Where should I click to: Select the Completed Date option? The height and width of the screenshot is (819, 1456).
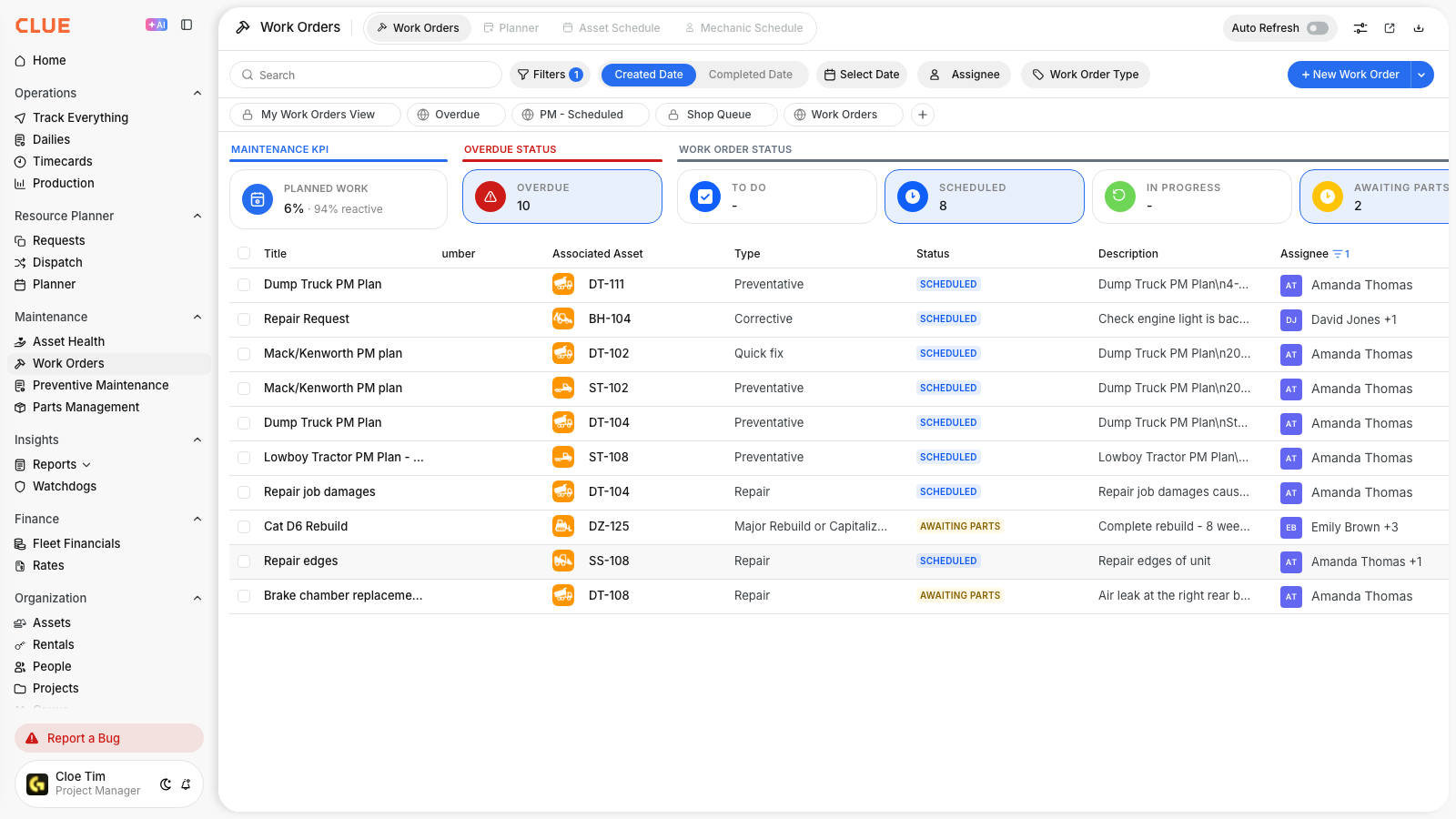(x=751, y=75)
